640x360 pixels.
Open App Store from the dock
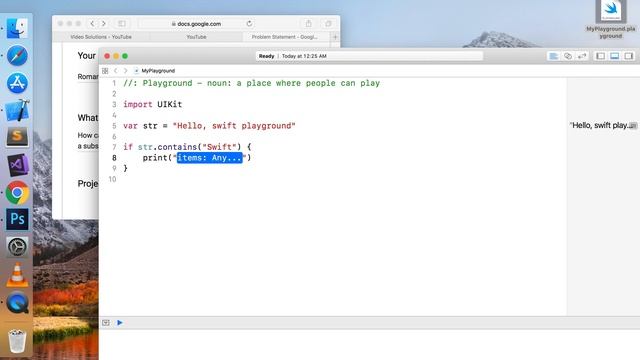[x=17, y=83]
